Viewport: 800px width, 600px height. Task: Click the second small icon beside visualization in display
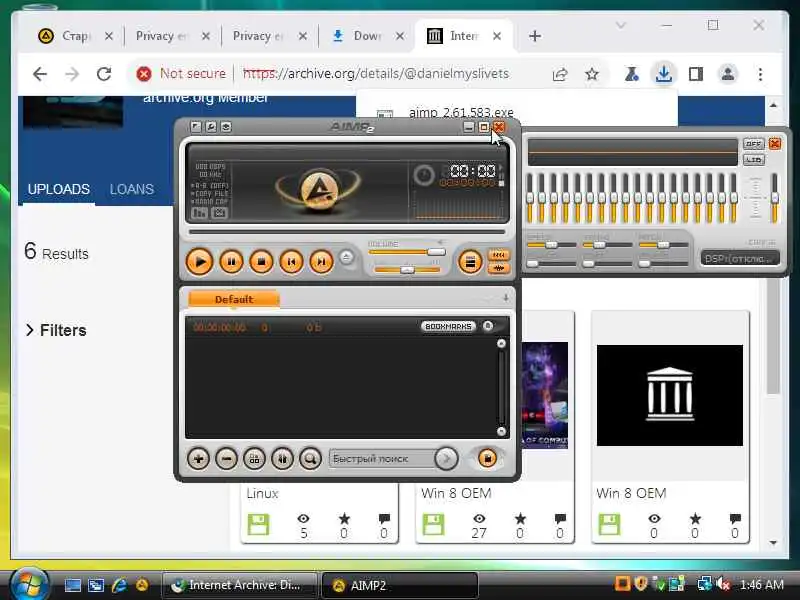click(219, 213)
